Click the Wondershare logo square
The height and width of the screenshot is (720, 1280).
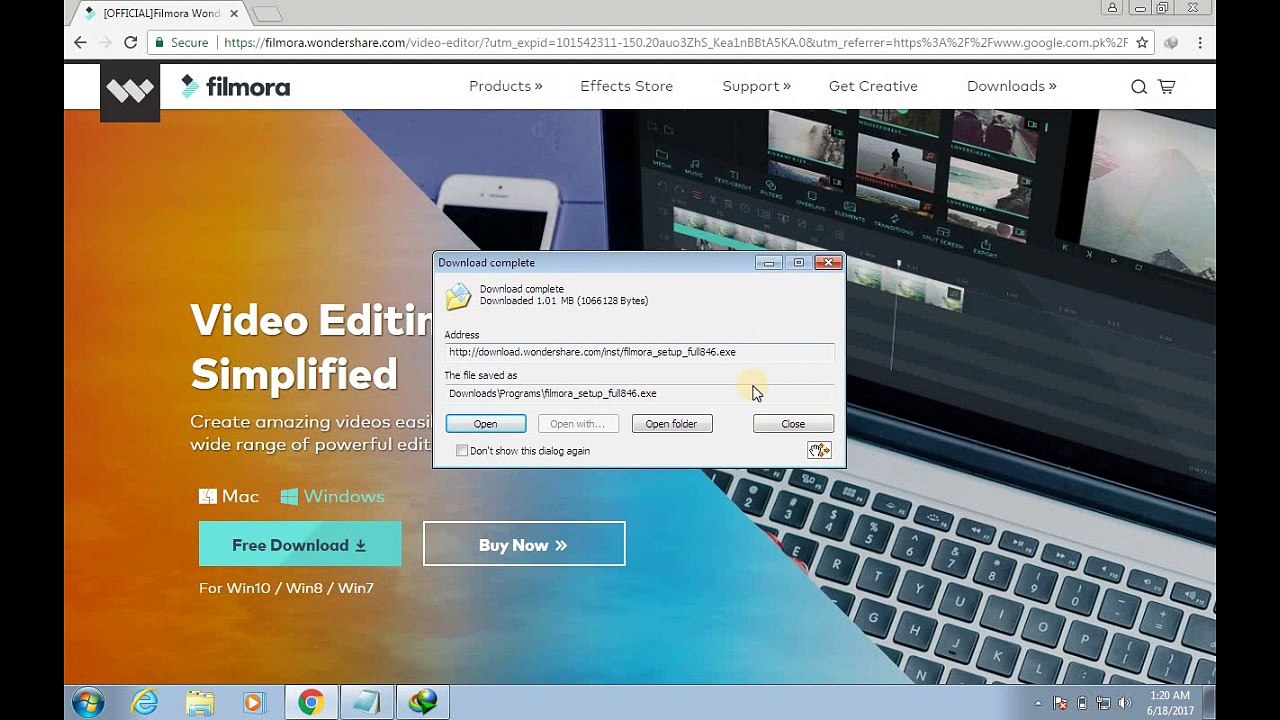130,92
